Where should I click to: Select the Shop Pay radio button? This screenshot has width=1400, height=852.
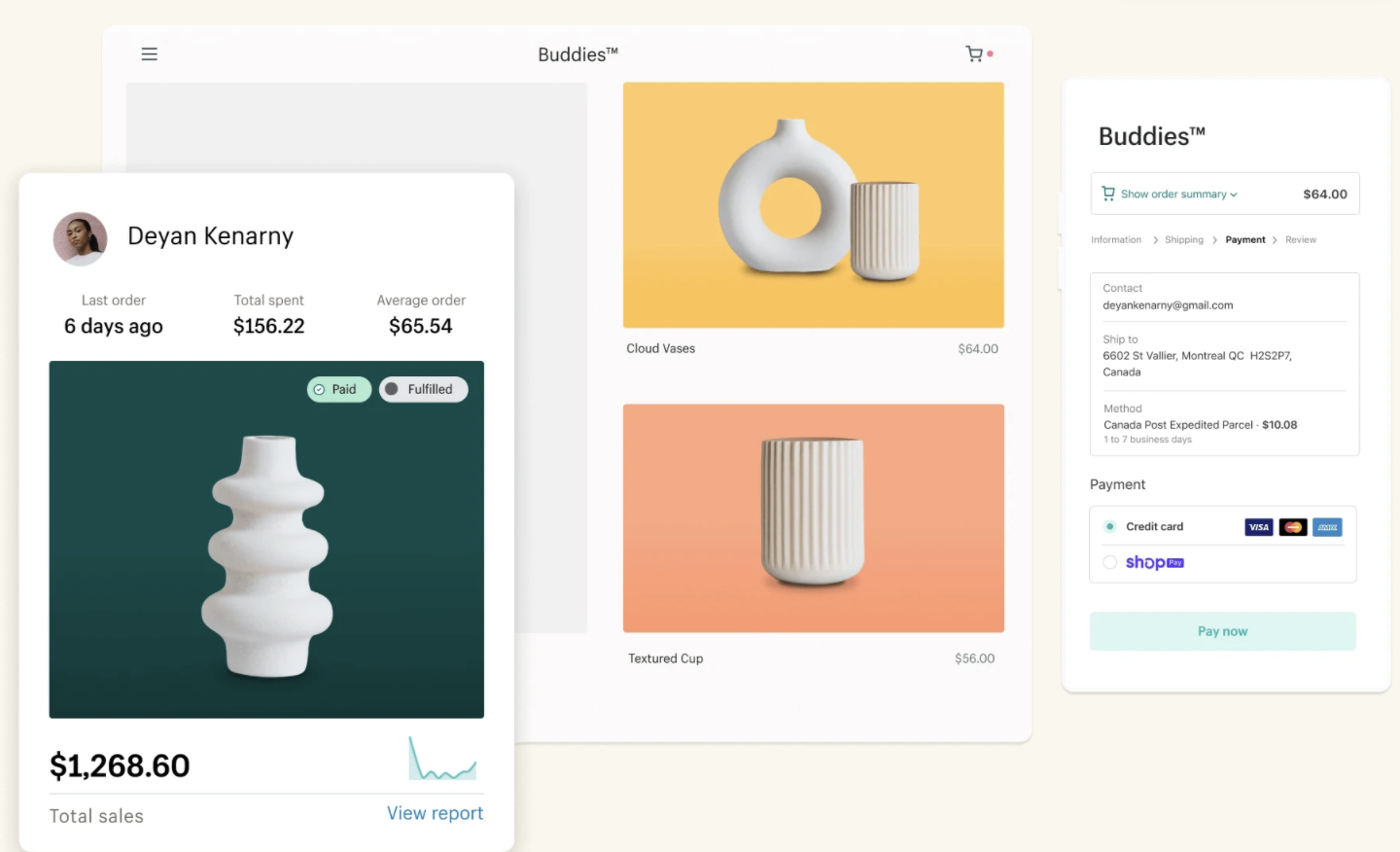point(1110,562)
